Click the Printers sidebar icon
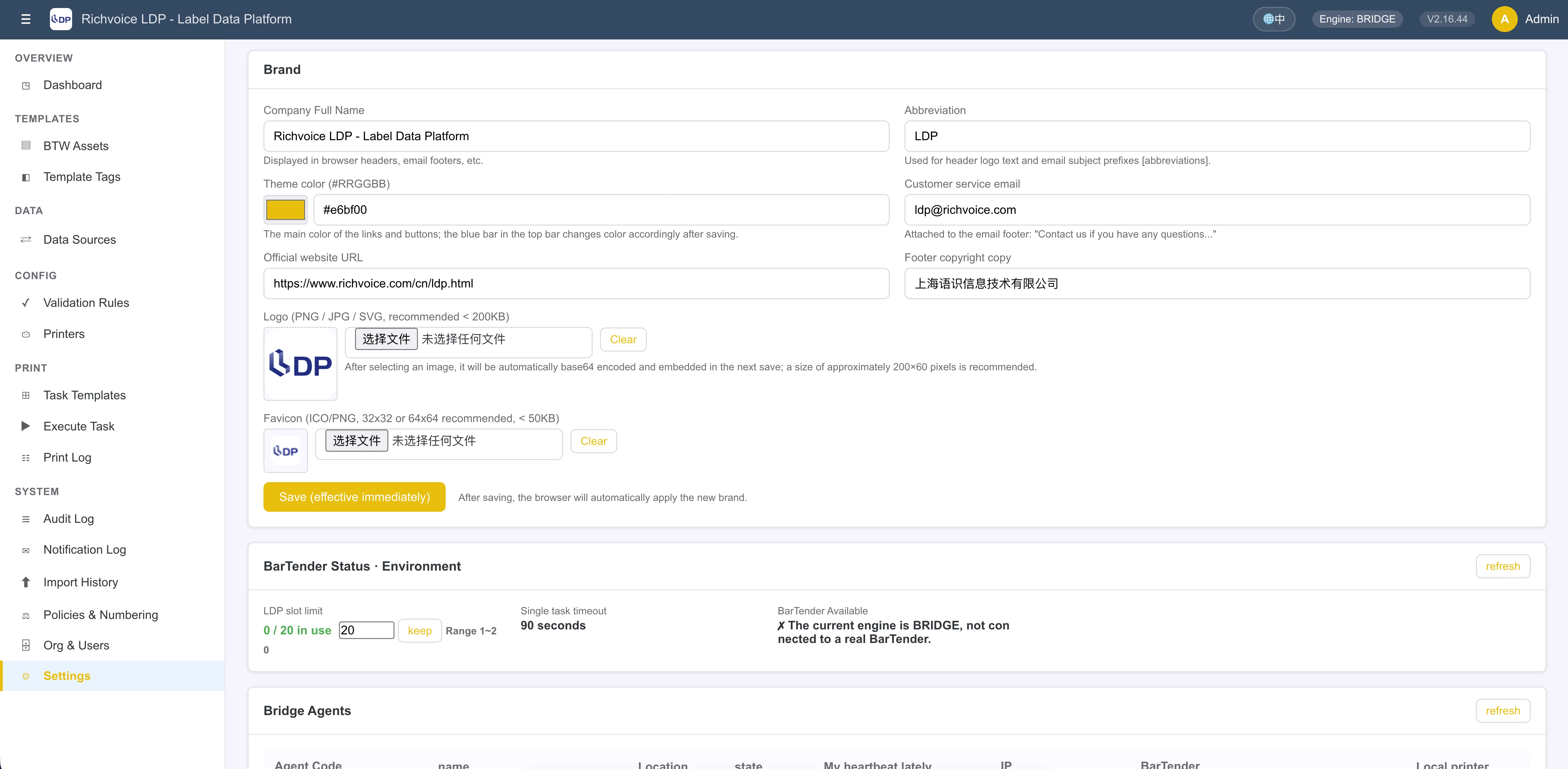 coord(26,334)
